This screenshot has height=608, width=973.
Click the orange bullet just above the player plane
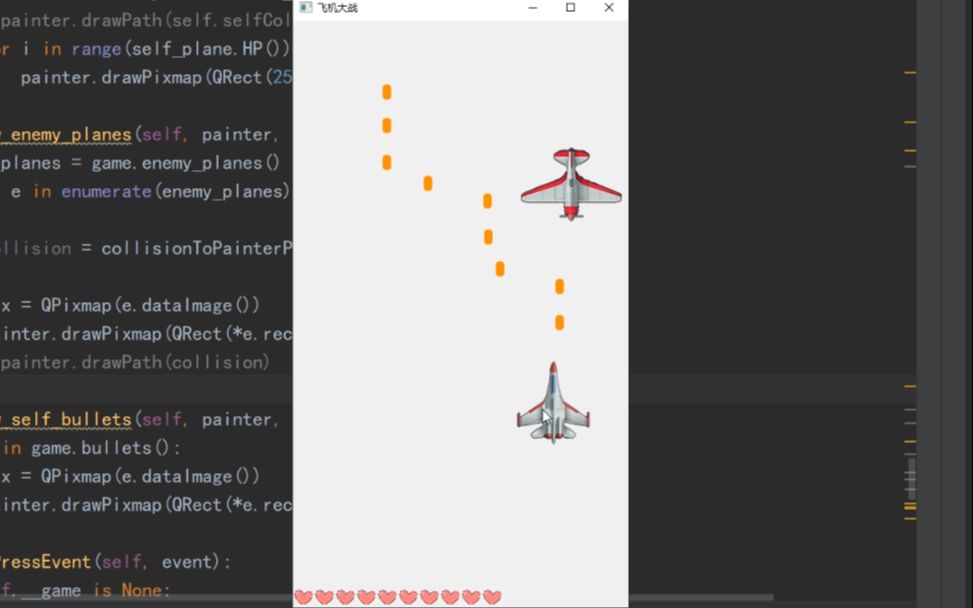559,322
